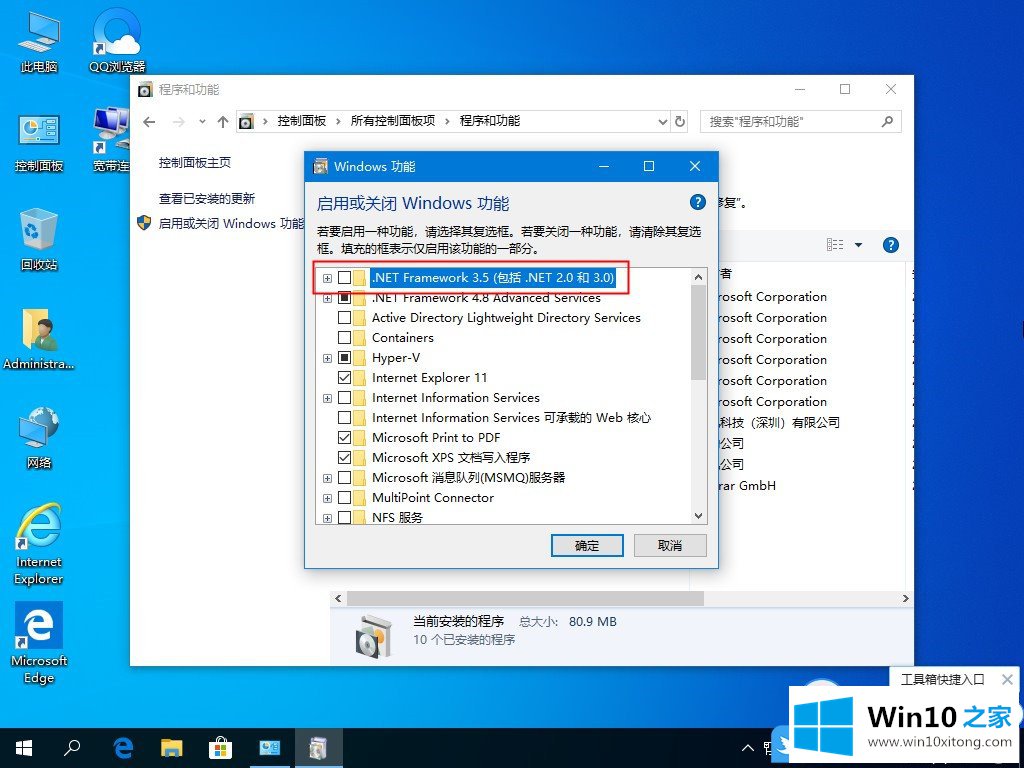The height and width of the screenshot is (768, 1024).
Task: Toggle the Hyper-V checkbox
Action: [x=344, y=358]
